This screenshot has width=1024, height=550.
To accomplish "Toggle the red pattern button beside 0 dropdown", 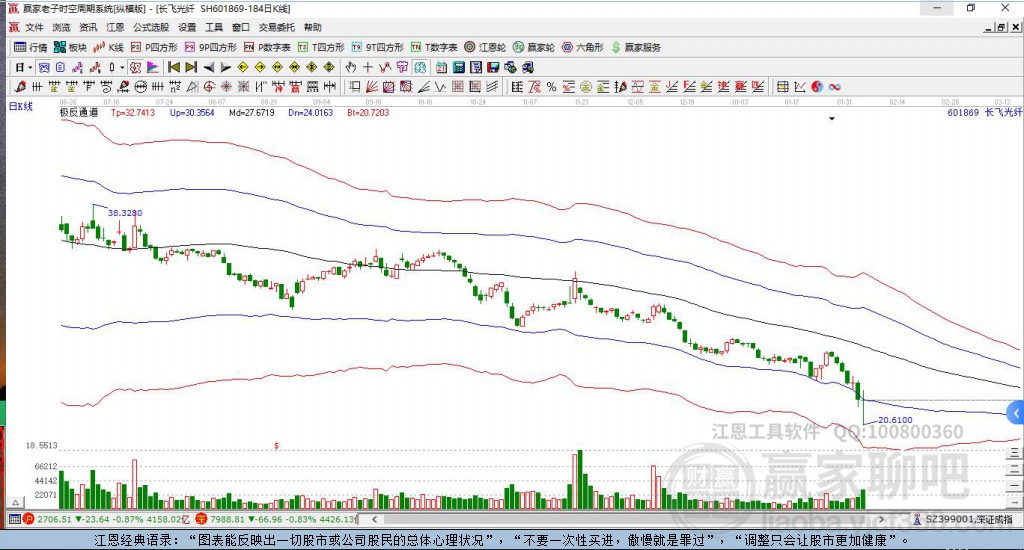I will [x=135, y=67].
